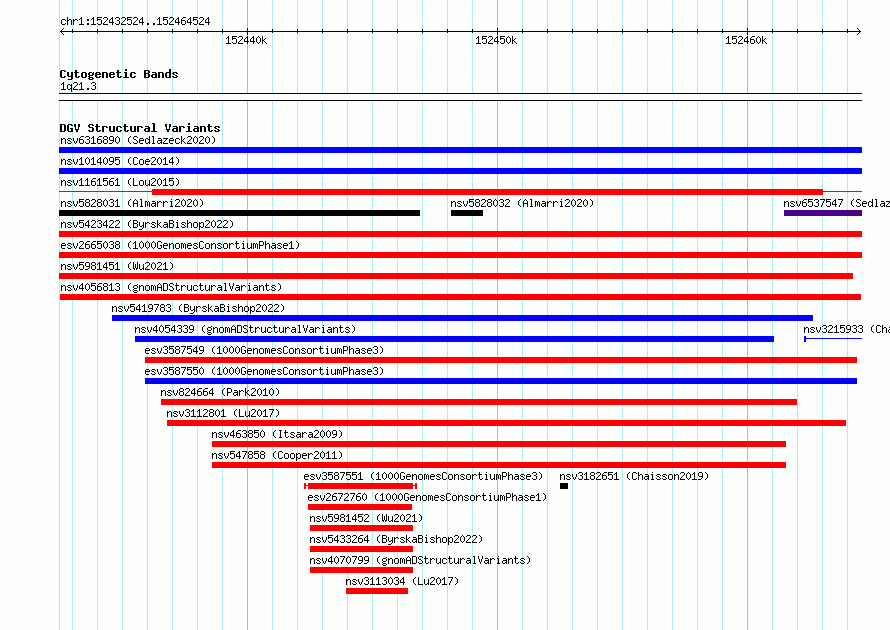
Task: Click the 152440k ruler tick label
Action: click(x=246, y=40)
